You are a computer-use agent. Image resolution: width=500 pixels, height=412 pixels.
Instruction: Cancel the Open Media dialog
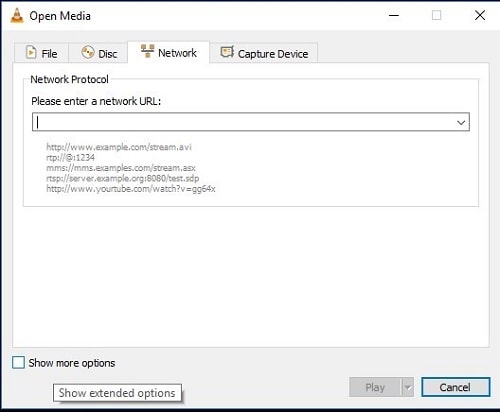point(455,387)
